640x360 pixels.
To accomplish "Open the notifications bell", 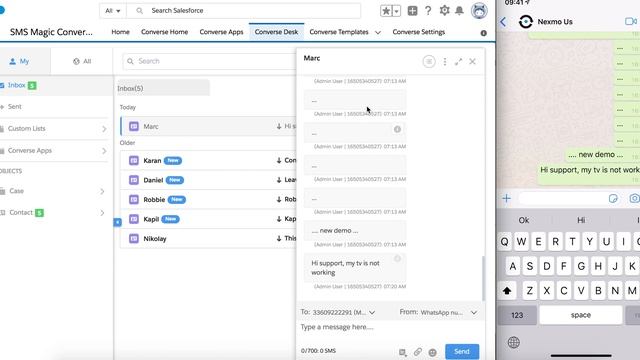I will [x=459, y=11].
